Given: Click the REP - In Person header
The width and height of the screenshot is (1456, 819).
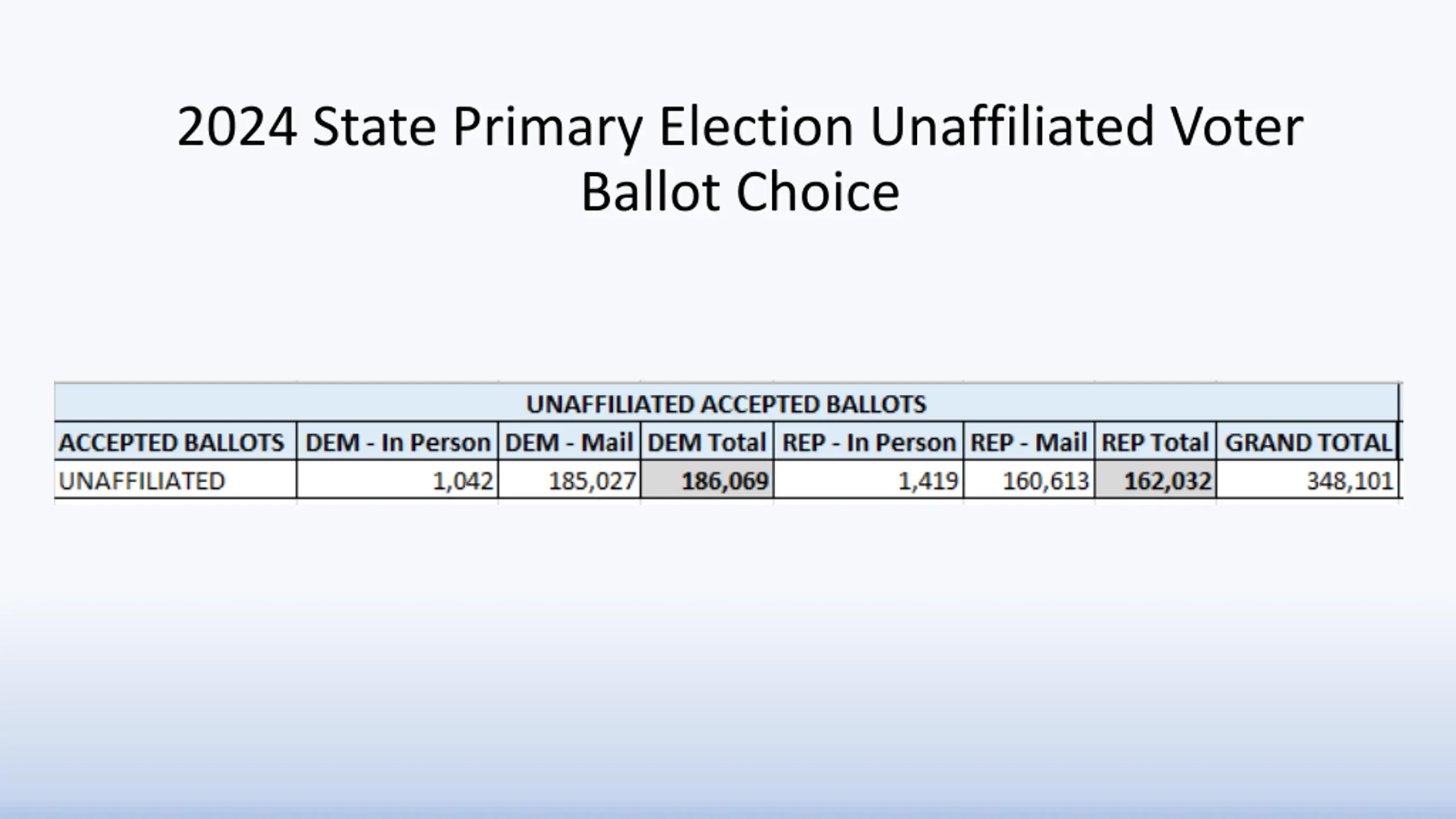Looking at the screenshot, I should (x=868, y=442).
